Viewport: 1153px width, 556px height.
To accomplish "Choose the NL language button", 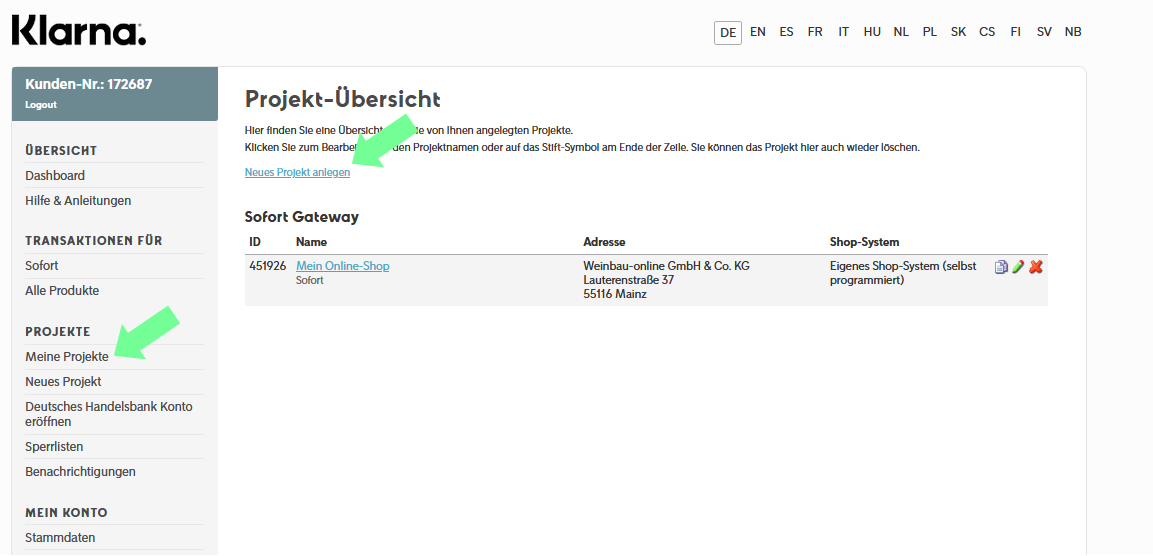I will [901, 32].
